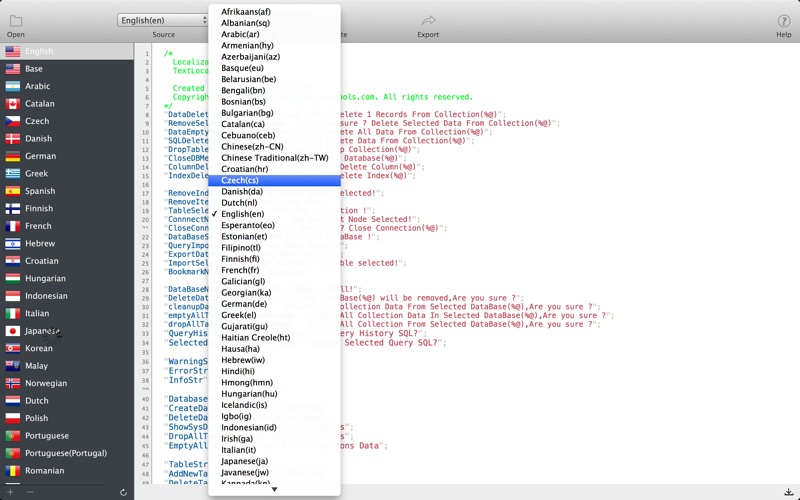Click the Export label in the toolbar

428,35
